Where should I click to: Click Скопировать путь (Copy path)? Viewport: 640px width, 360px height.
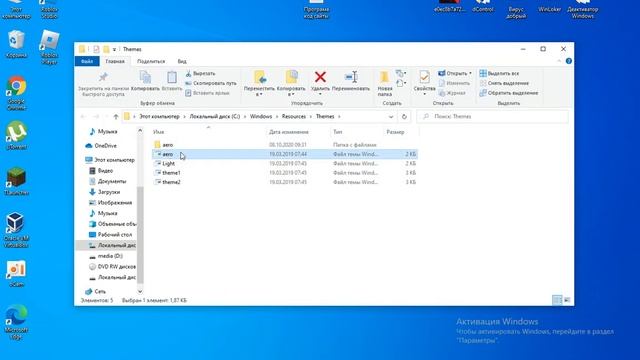coord(211,83)
